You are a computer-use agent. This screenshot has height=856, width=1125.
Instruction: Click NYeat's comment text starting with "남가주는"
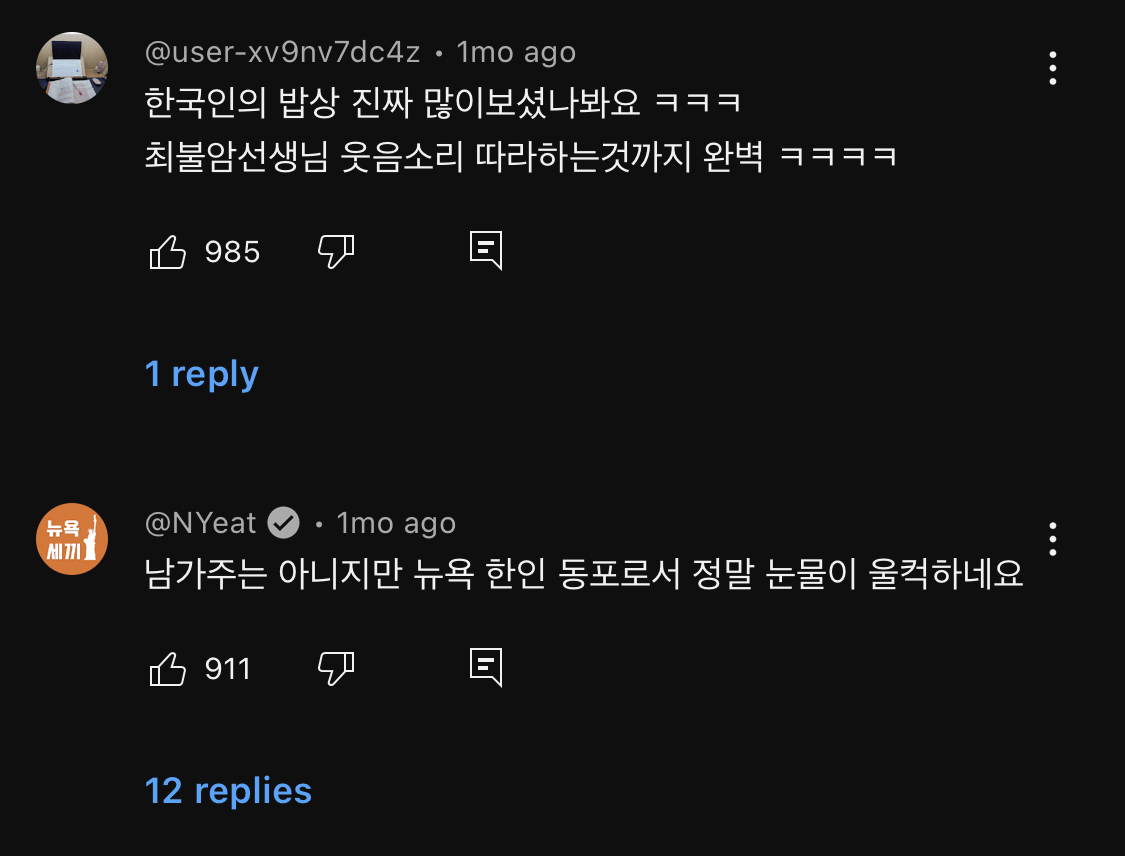click(584, 573)
